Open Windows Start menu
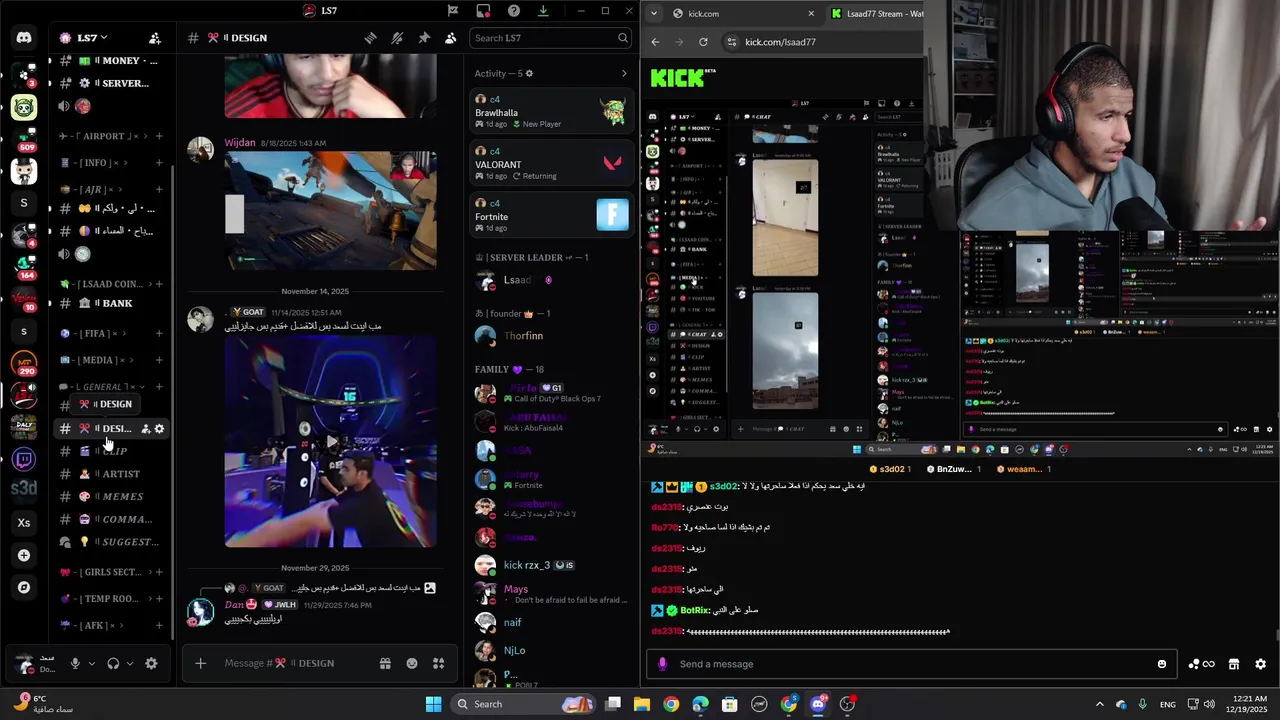Screen dimensions: 1280x720 433,704
